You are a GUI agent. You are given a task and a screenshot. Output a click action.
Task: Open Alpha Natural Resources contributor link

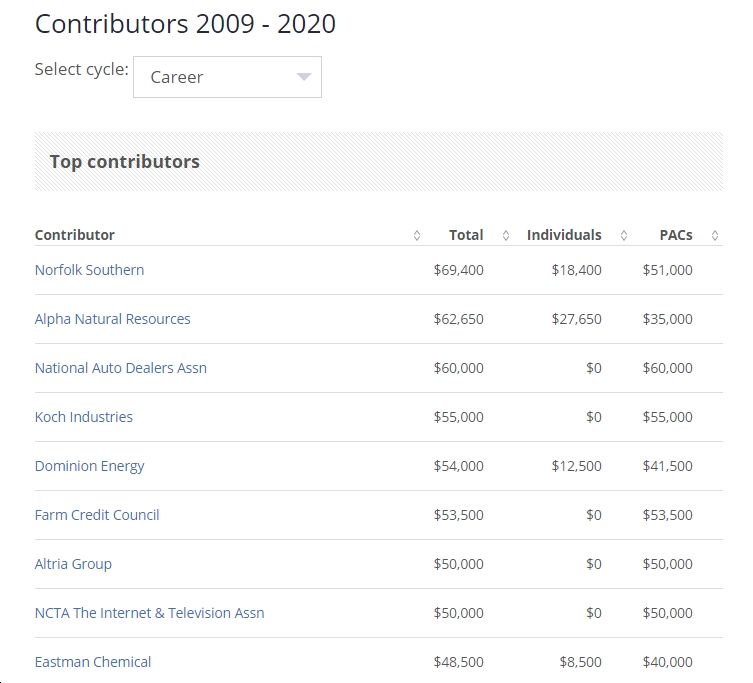112,319
